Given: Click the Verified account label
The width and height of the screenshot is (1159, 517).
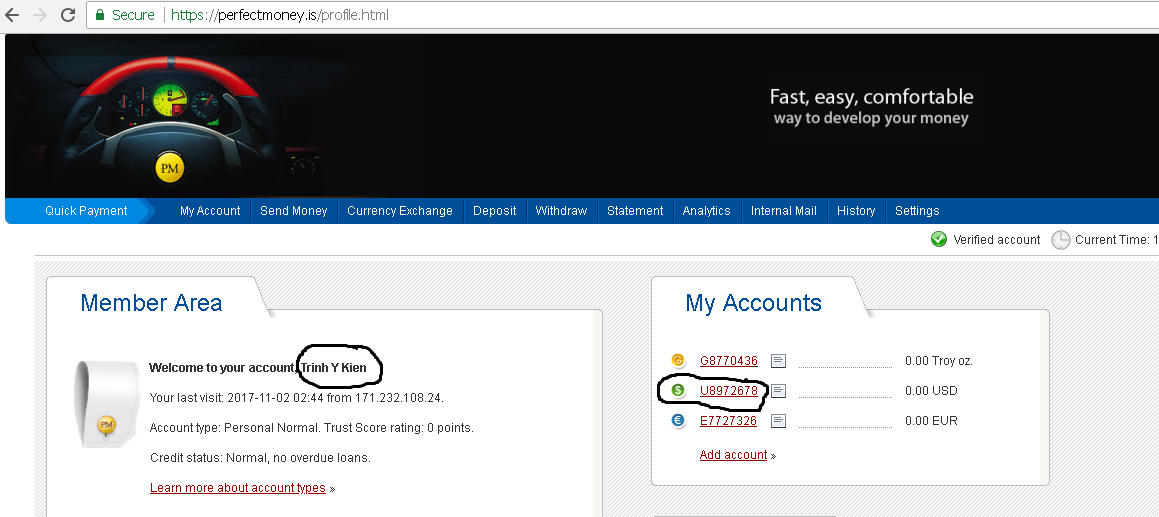Looking at the screenshot, I should click(x=996, y=240).
